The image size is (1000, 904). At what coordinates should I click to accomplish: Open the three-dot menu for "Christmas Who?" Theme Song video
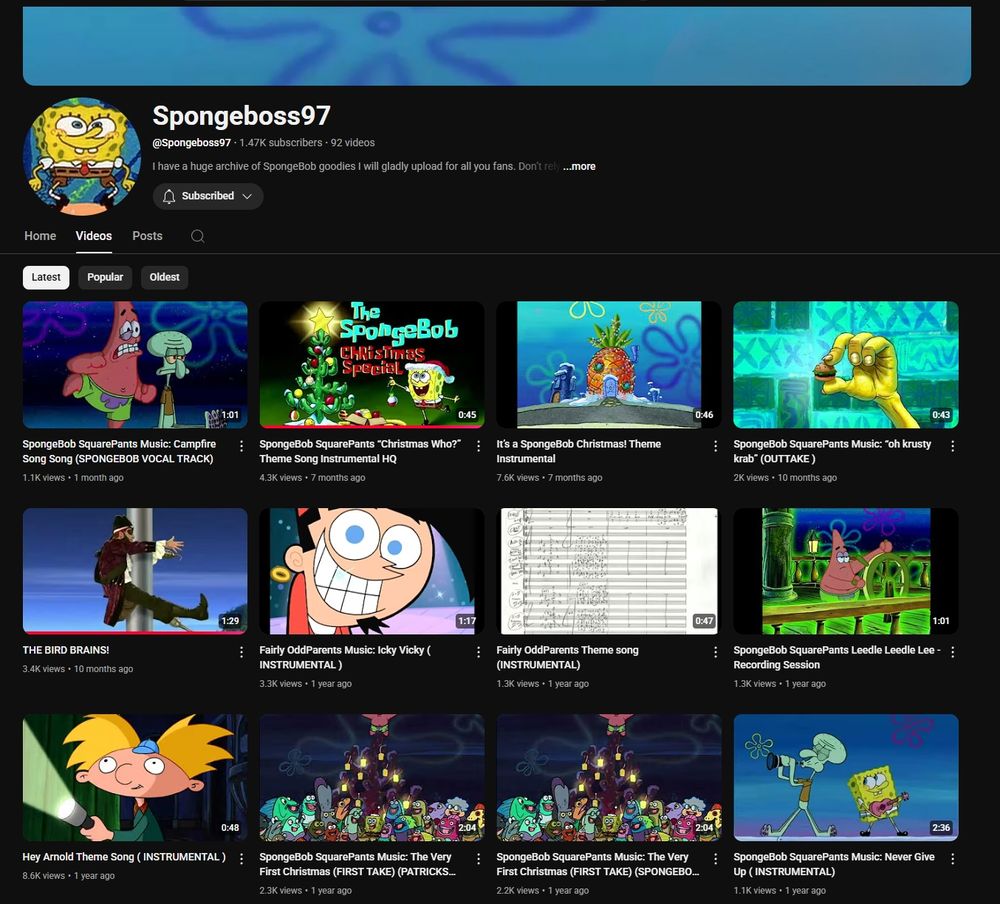[x=478, y=446]
